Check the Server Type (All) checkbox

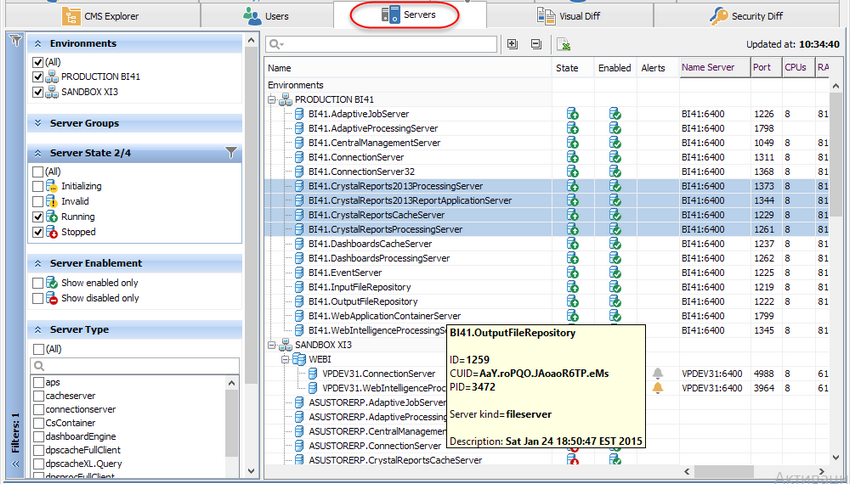[x=38, y=349]
